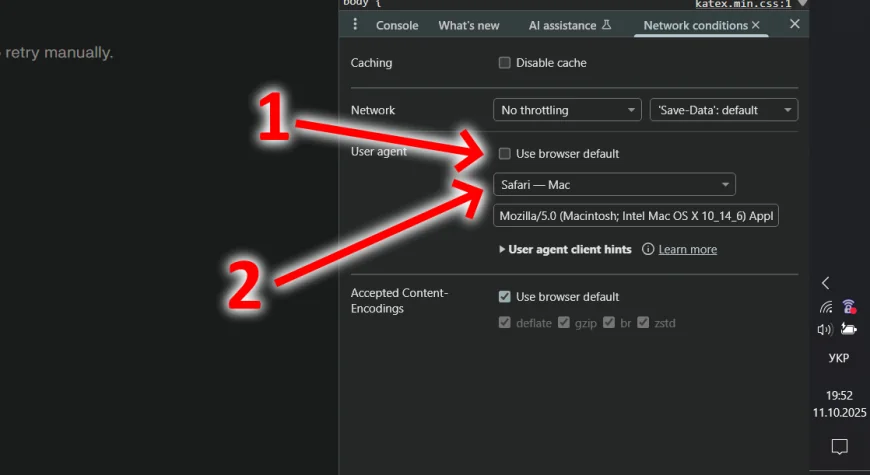
Task: Switch to the Console tab
Action: 397,25
